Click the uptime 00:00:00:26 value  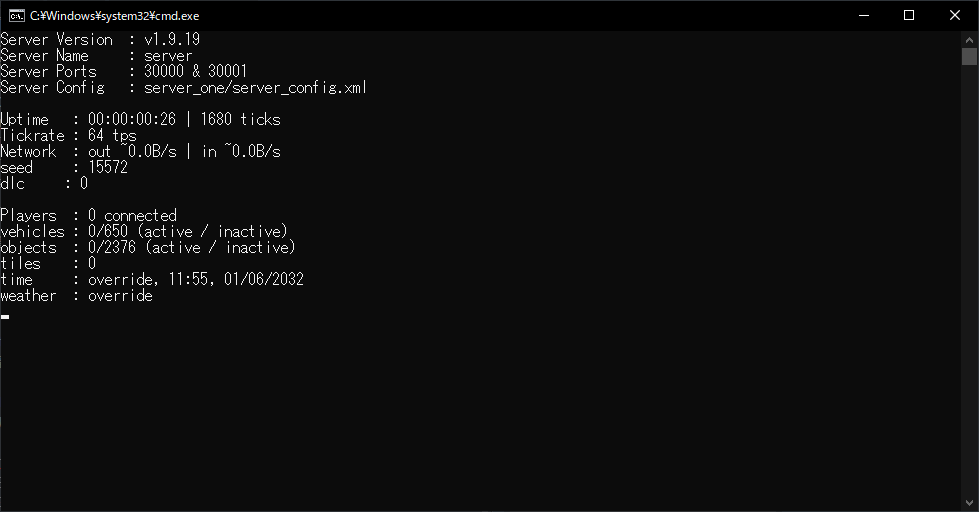point(132,120)
